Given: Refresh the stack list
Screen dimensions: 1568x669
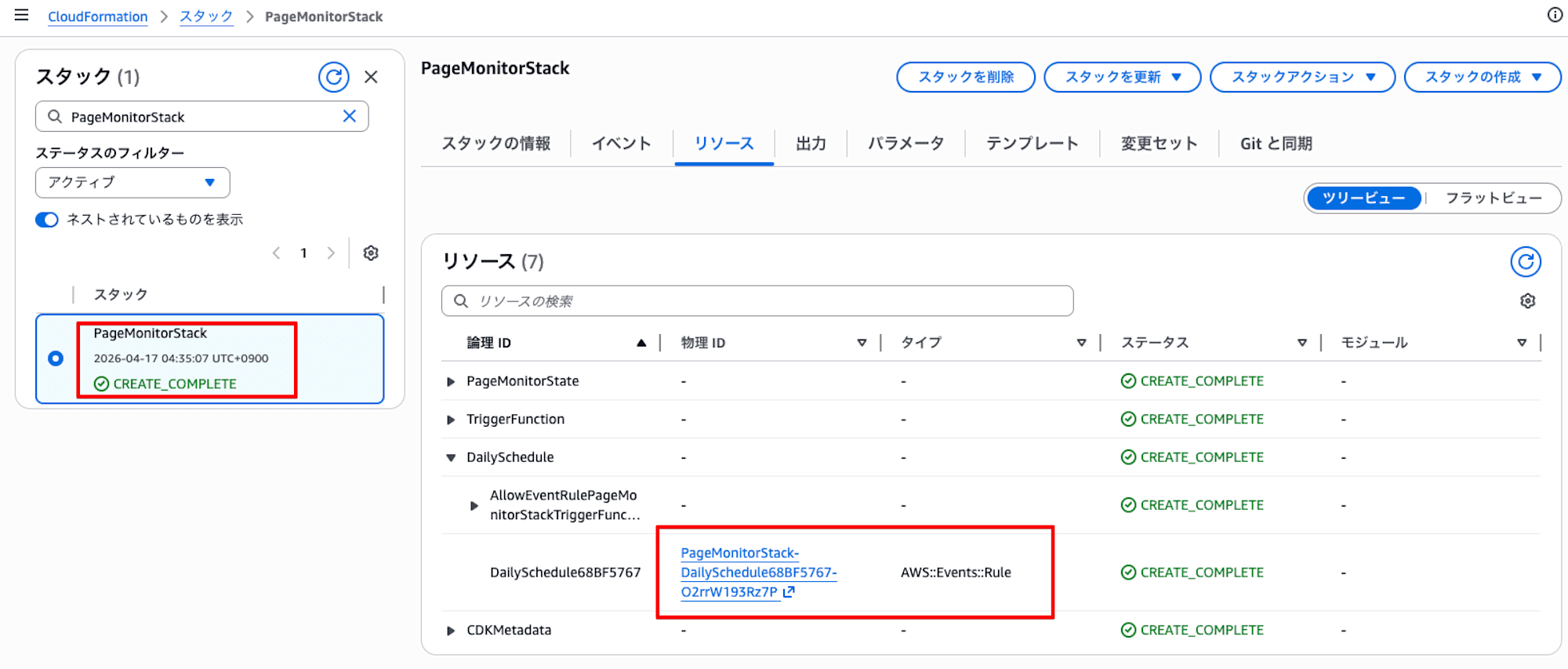Looking at the screenshot, I should tap(333, 77).
